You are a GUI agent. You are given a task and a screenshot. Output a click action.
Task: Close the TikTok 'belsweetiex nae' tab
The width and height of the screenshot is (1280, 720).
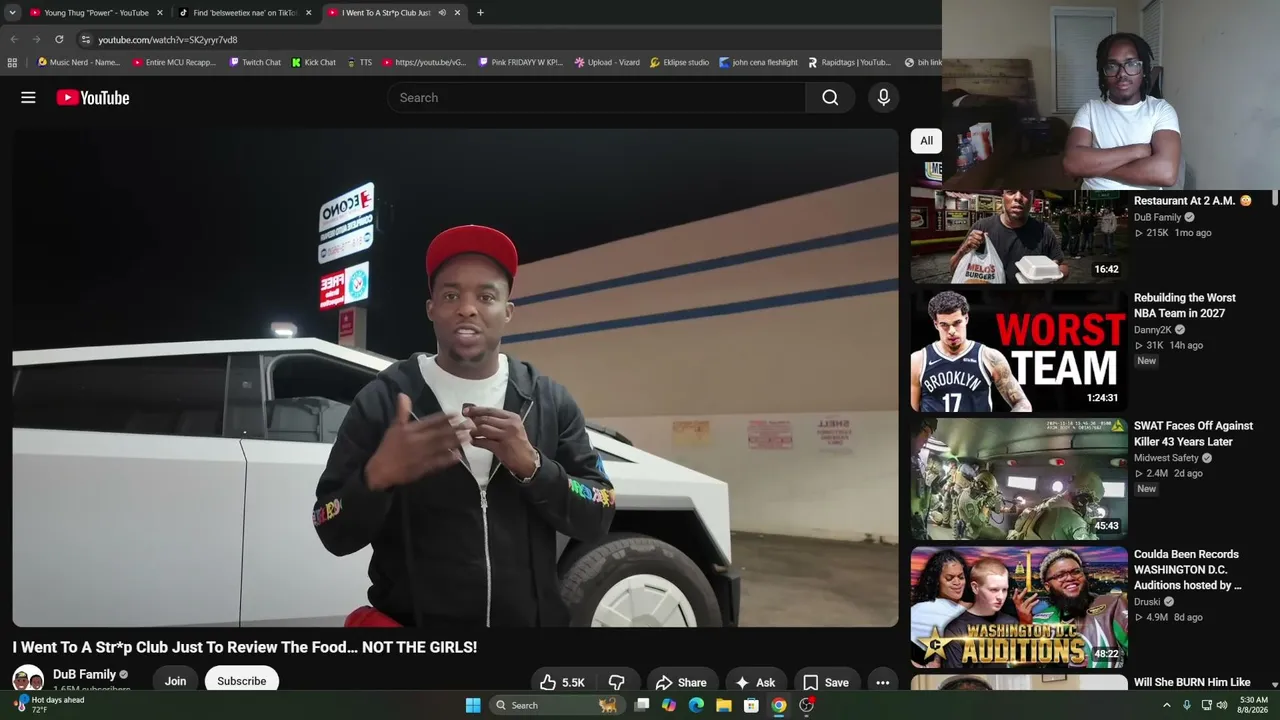coord(308,13)
